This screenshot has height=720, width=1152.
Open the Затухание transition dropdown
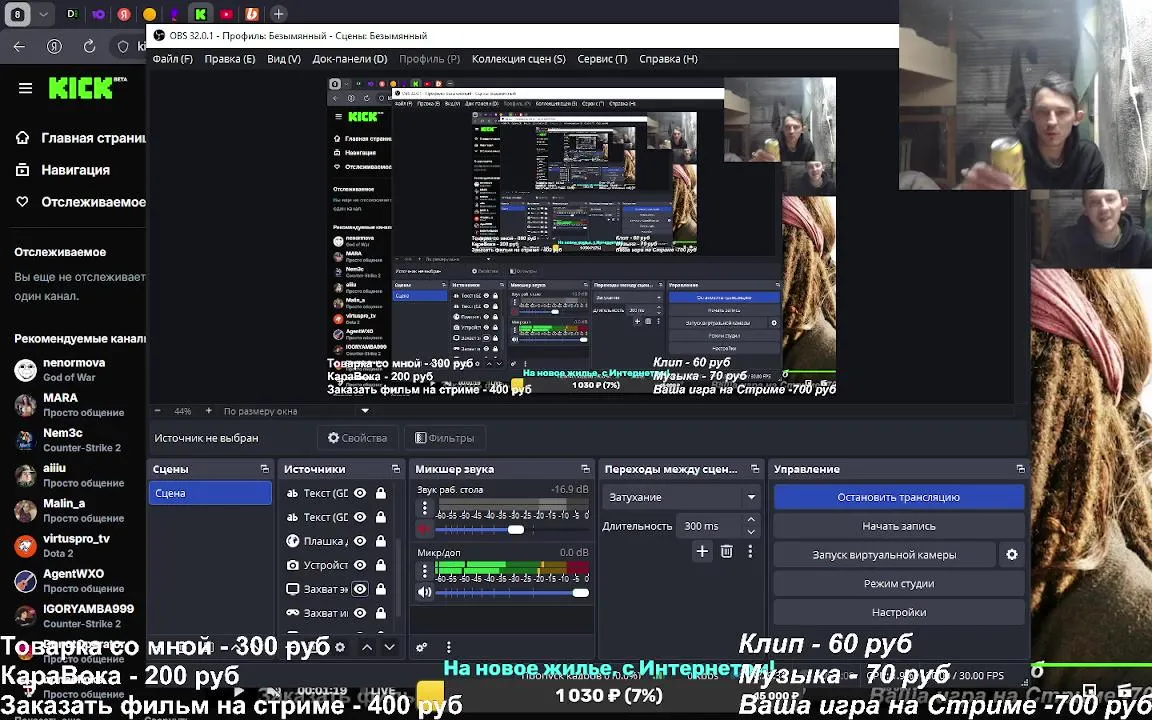coord(681,497)
